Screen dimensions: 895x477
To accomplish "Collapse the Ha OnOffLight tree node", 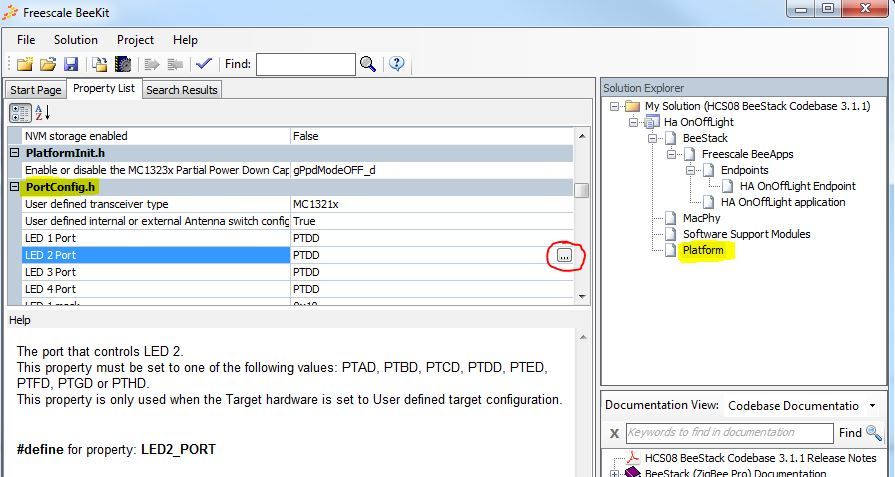I will point(634,122).
